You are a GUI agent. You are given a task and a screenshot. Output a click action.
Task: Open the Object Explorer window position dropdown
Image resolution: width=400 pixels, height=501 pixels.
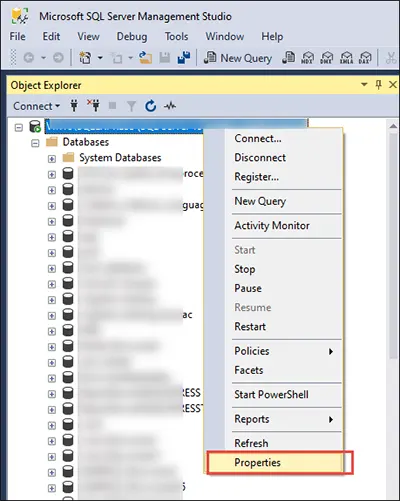click(x=364, y=85)
